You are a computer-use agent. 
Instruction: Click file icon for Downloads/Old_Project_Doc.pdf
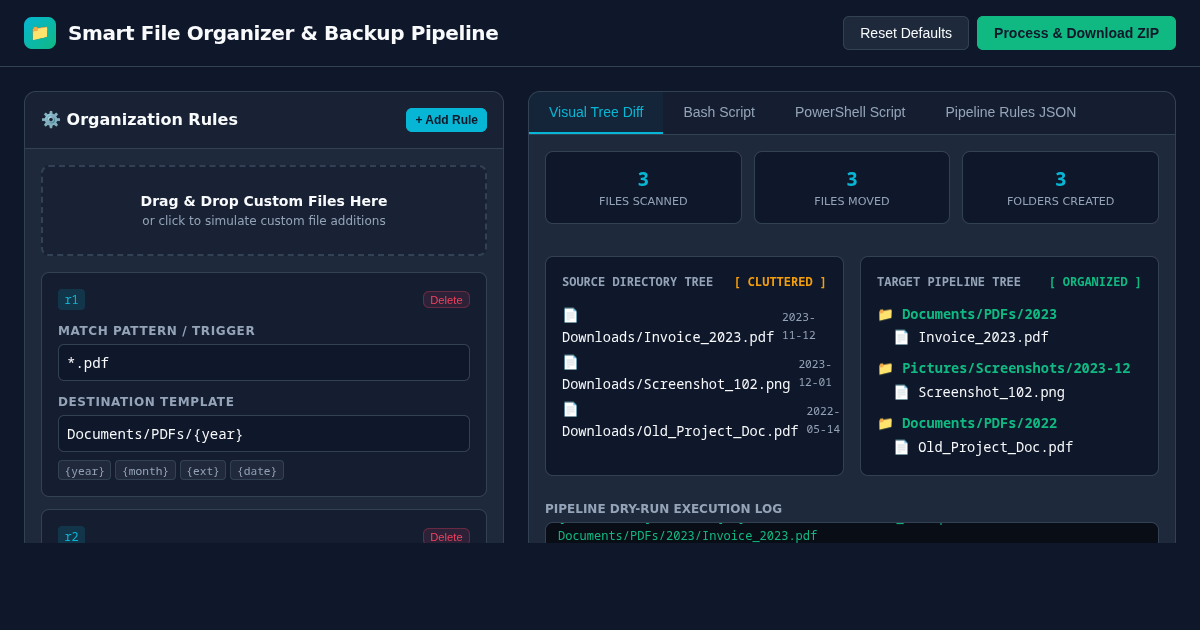coord(570,409)
